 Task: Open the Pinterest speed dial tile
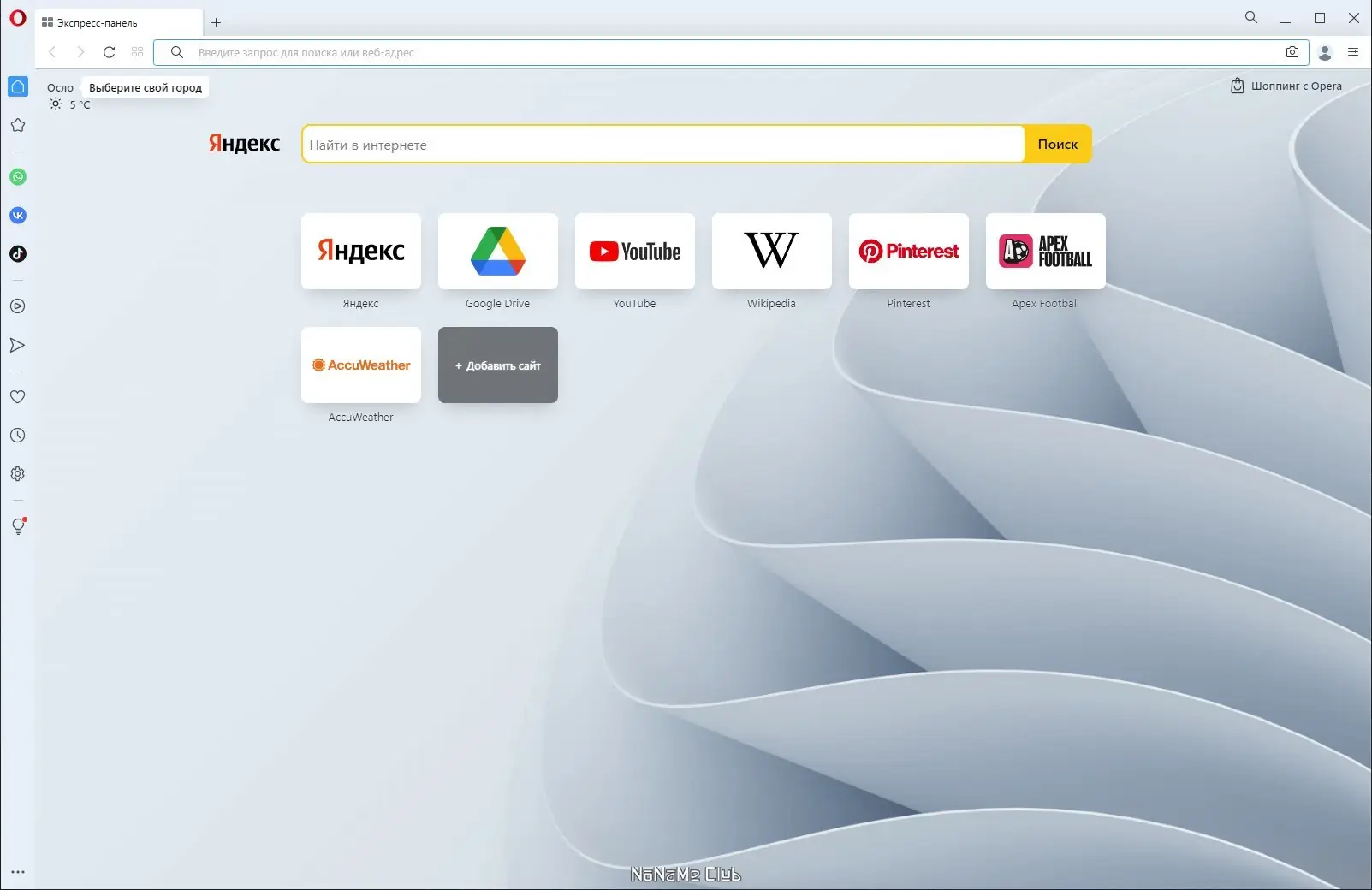click(909, 251)
